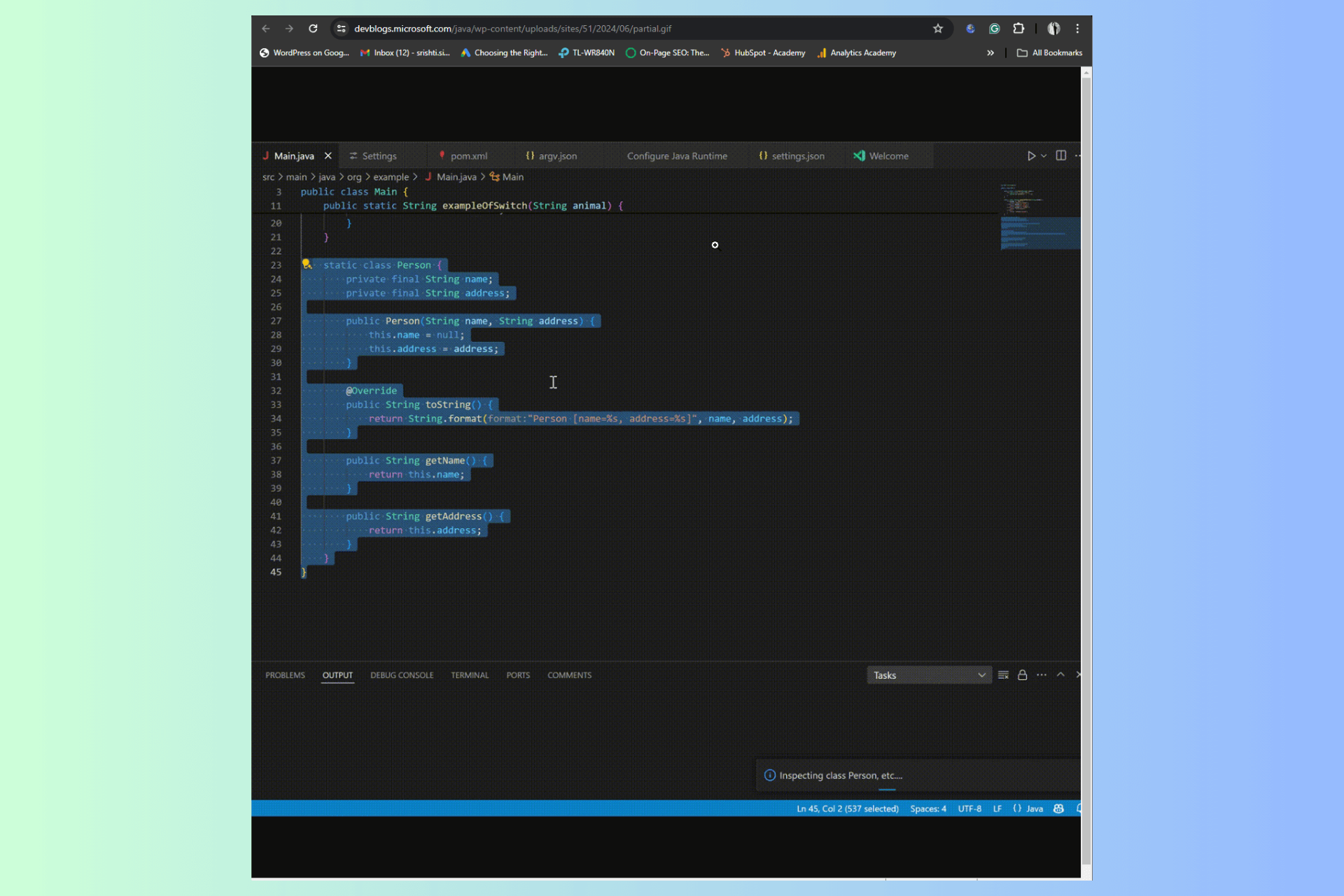Screen dimensions: 1344x896
Task: Open the TERMINAL panel tab
Action: click(x=470, y=675)
